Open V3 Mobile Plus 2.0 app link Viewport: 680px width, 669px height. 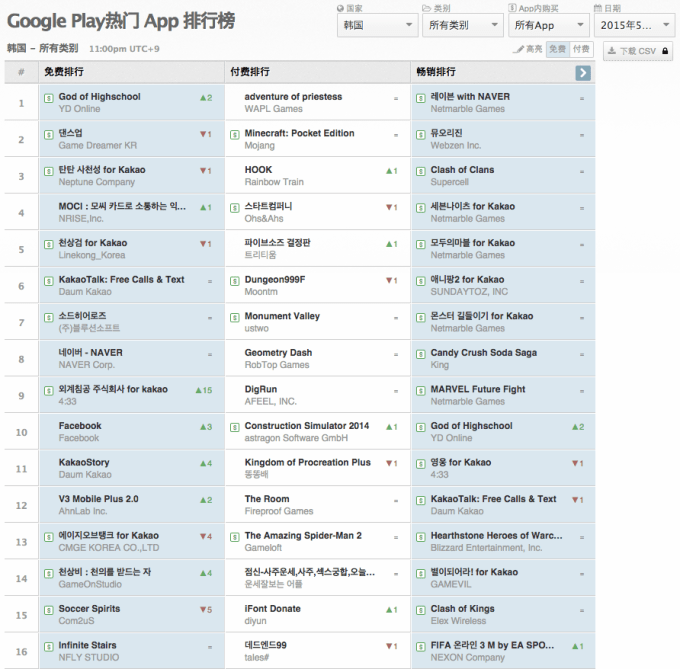(98, 499)
